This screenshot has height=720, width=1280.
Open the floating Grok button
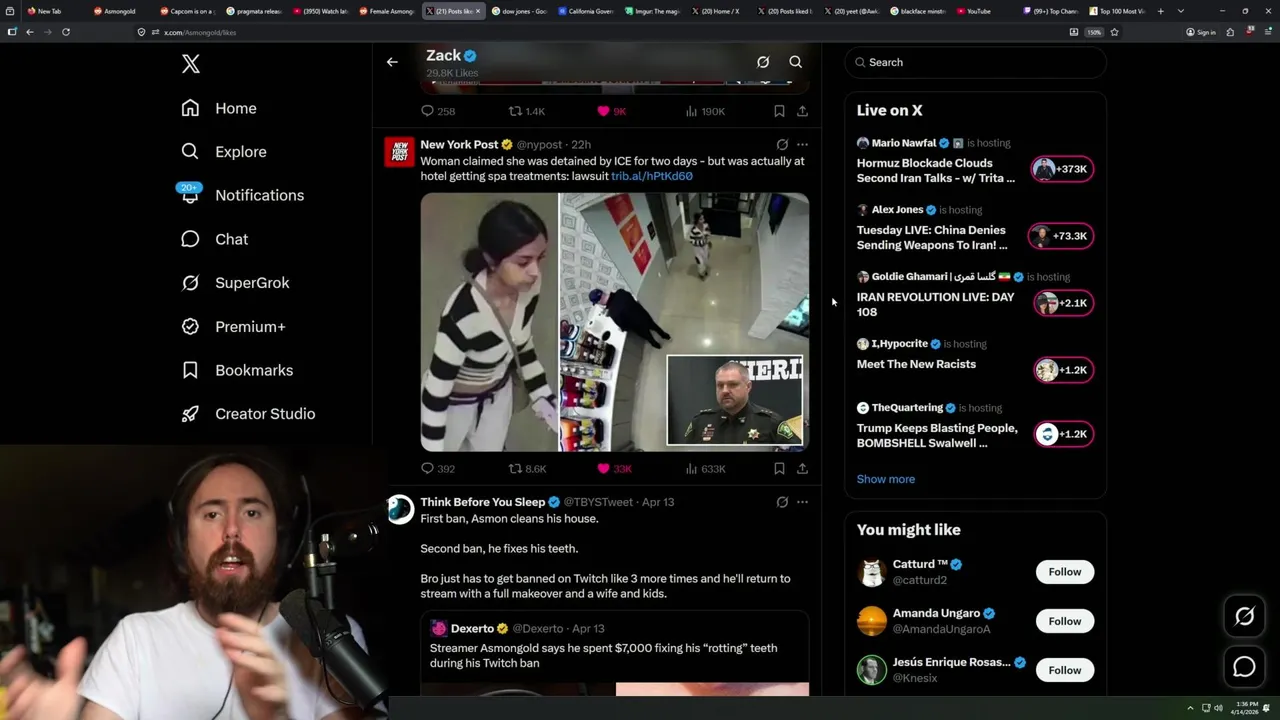tap(1244, 617)
